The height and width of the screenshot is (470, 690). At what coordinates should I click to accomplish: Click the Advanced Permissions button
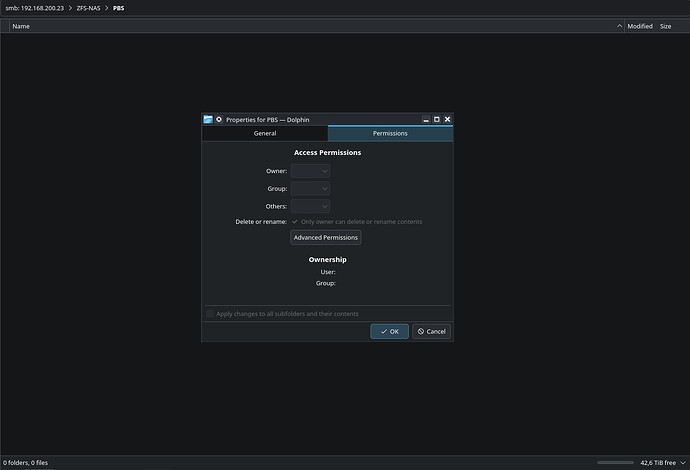point(326,238)
